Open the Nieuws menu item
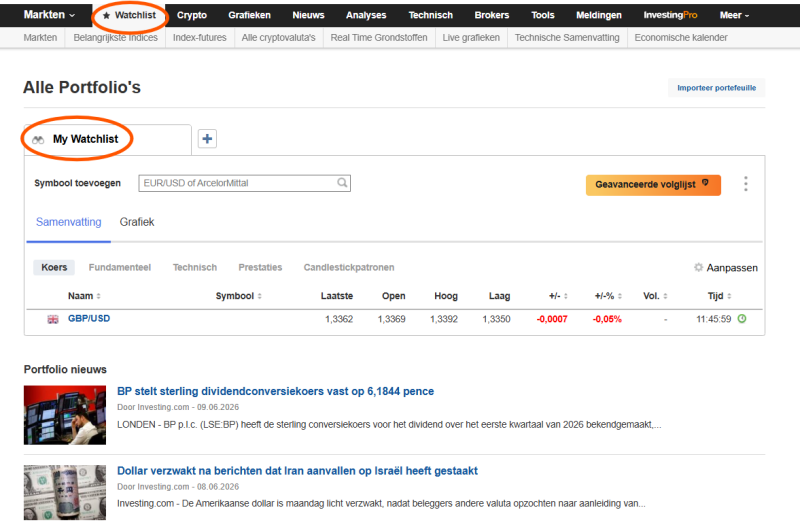The image size is (800, 529). [x=308, y=15]
